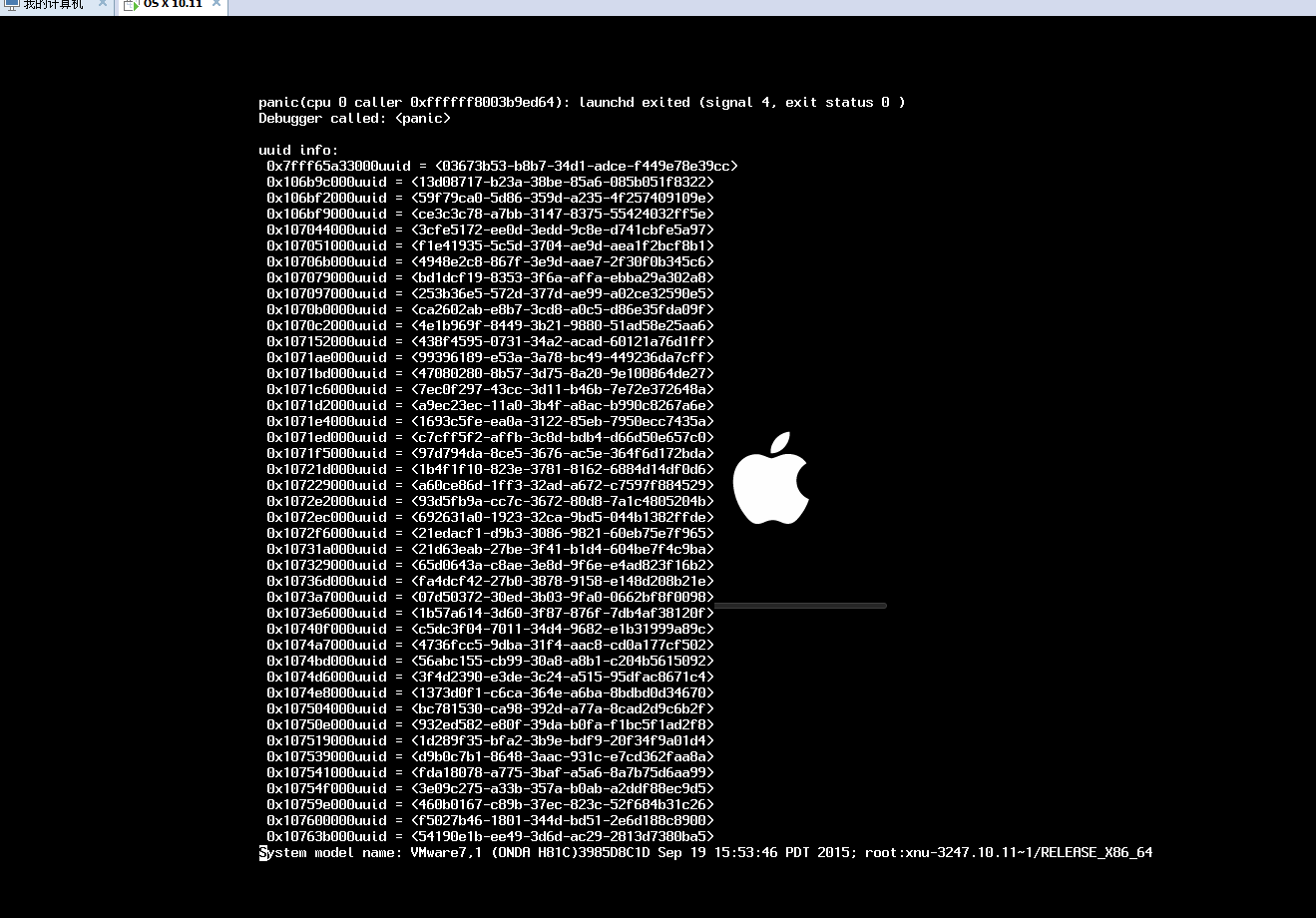This screenshot has width=1316, height=918.
Task: Click the line starting 0x107329000uuid
Action: point(490,565)
